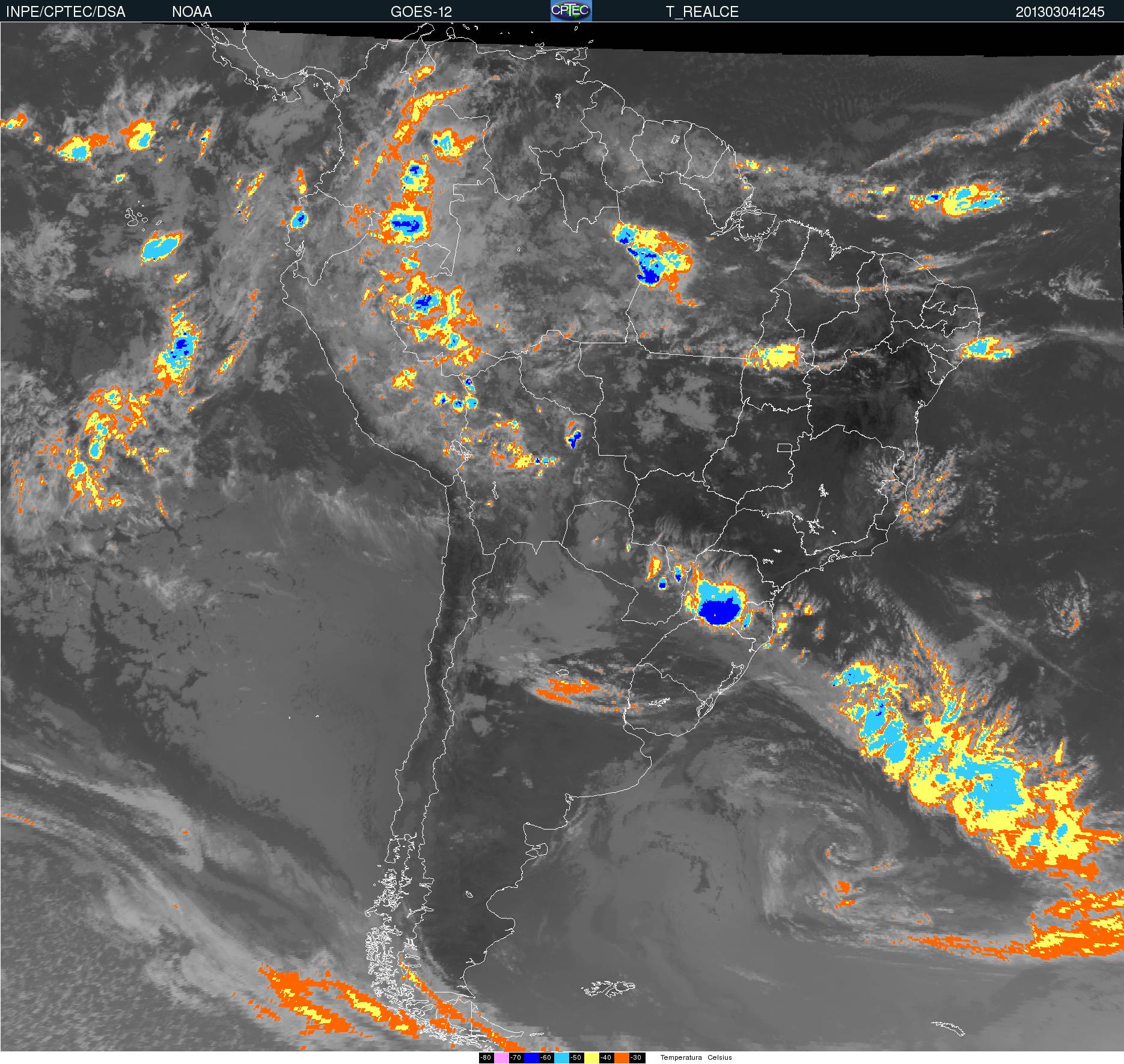Click the CPTEC logo in the header
Viewport: 1124px width, 1064px height.
click(571, 11)
